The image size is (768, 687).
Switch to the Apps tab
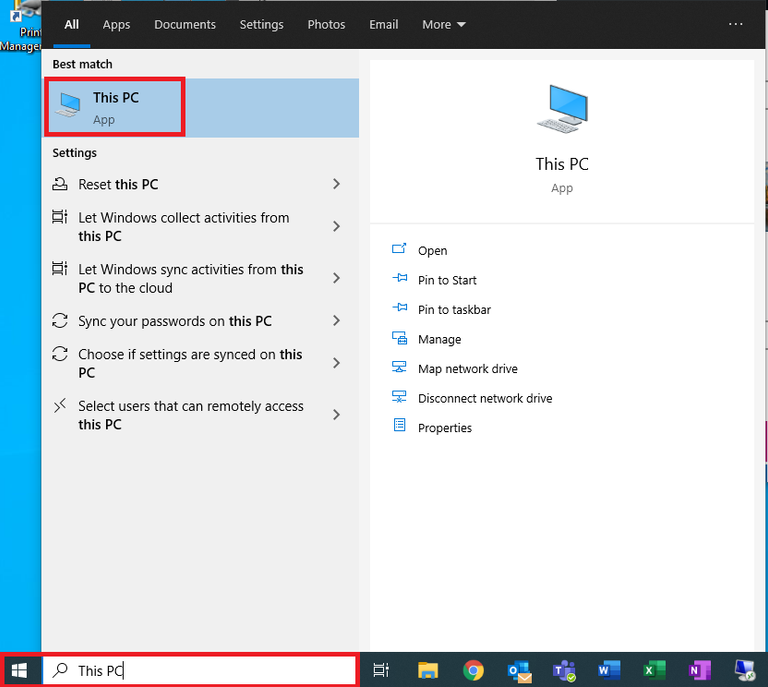[116, 24]
